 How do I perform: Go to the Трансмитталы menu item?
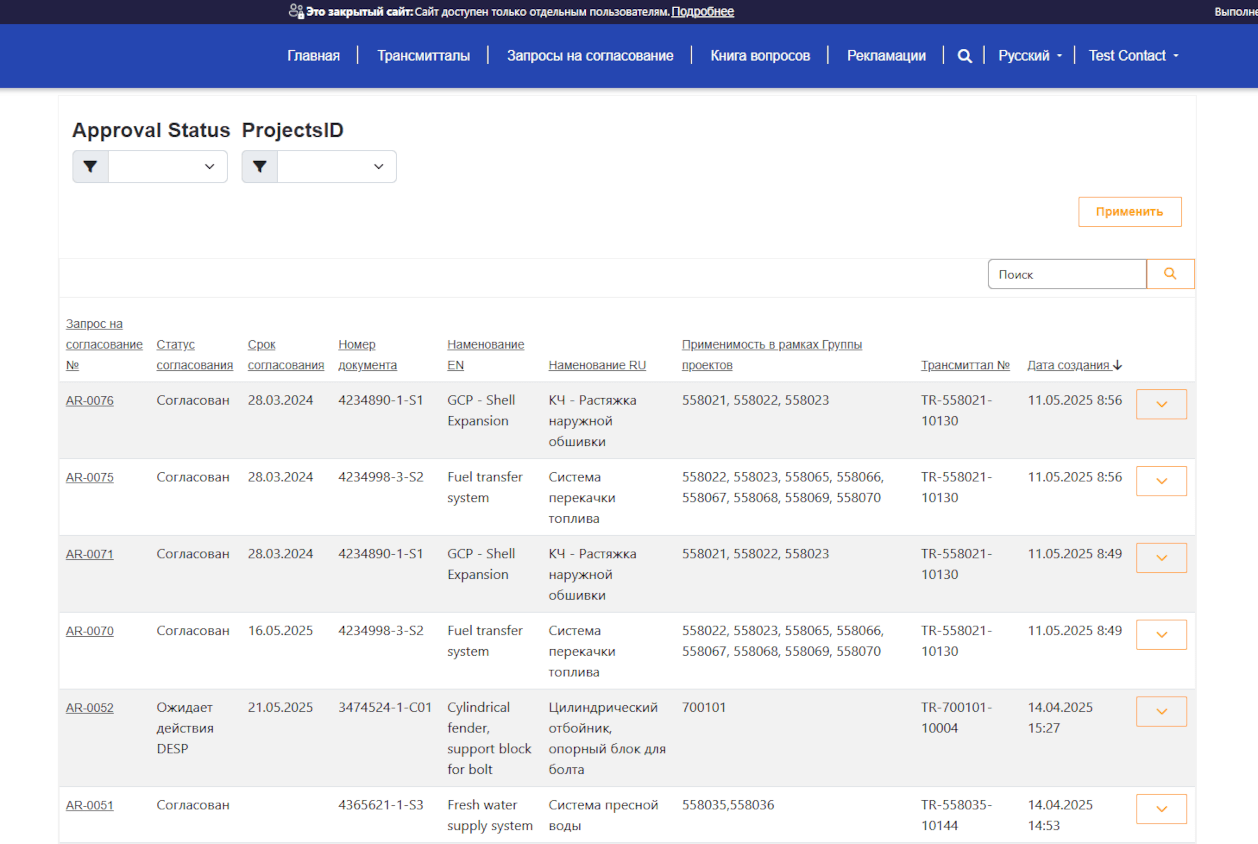click(423, 56)
